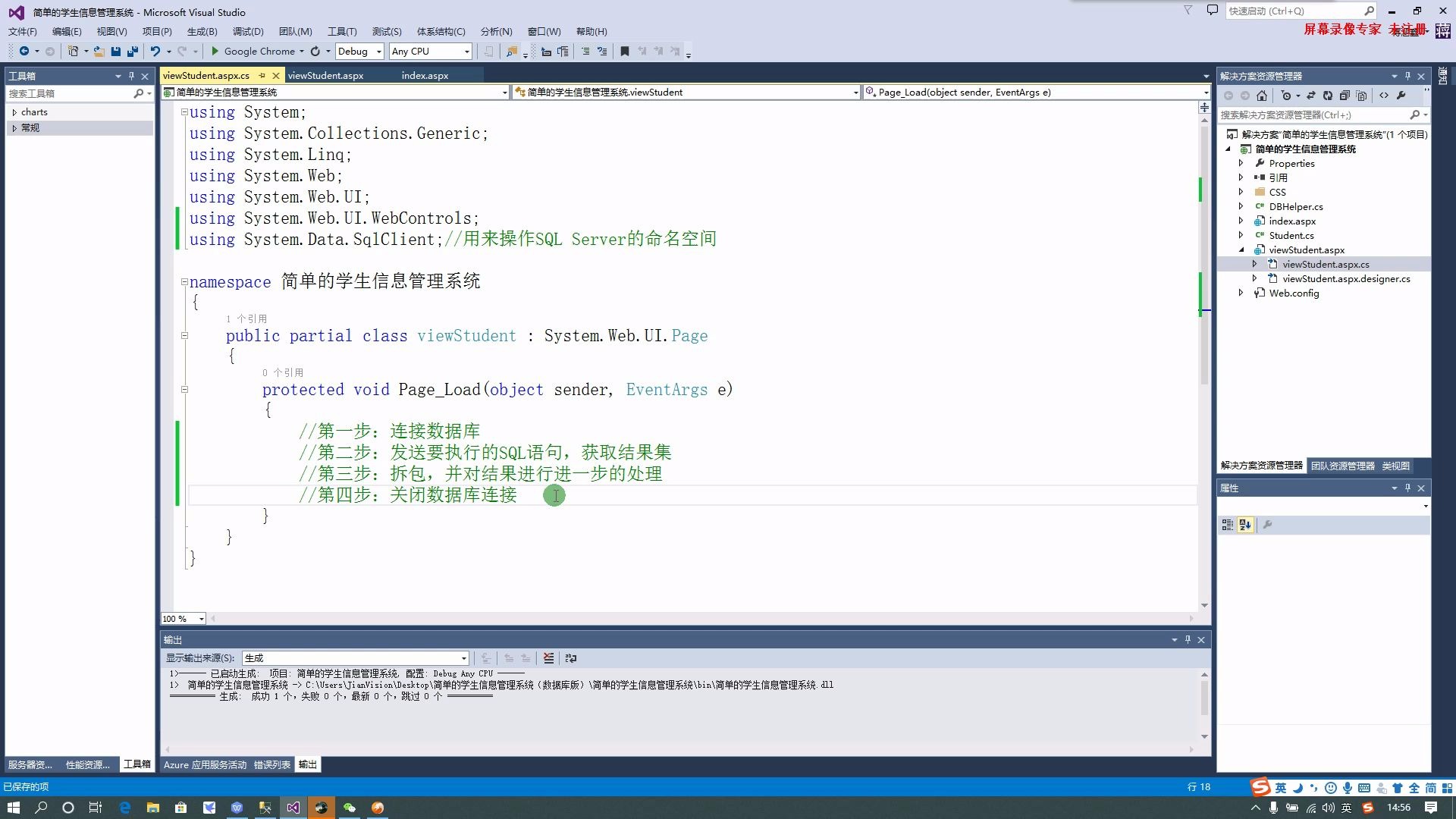Toggle bookmark on the current line
This screenshot has width=1456, height=819.
[625, 52]
